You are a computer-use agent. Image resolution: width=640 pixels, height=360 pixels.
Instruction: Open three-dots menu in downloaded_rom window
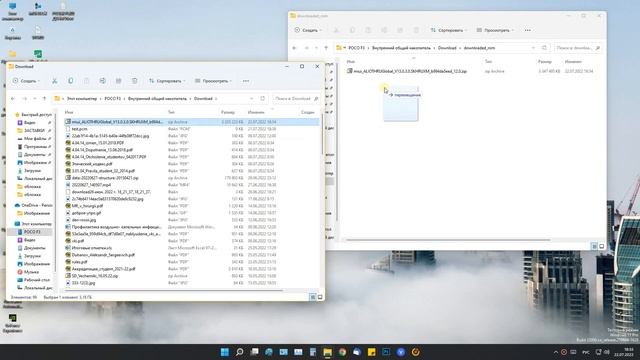[528, 30]
